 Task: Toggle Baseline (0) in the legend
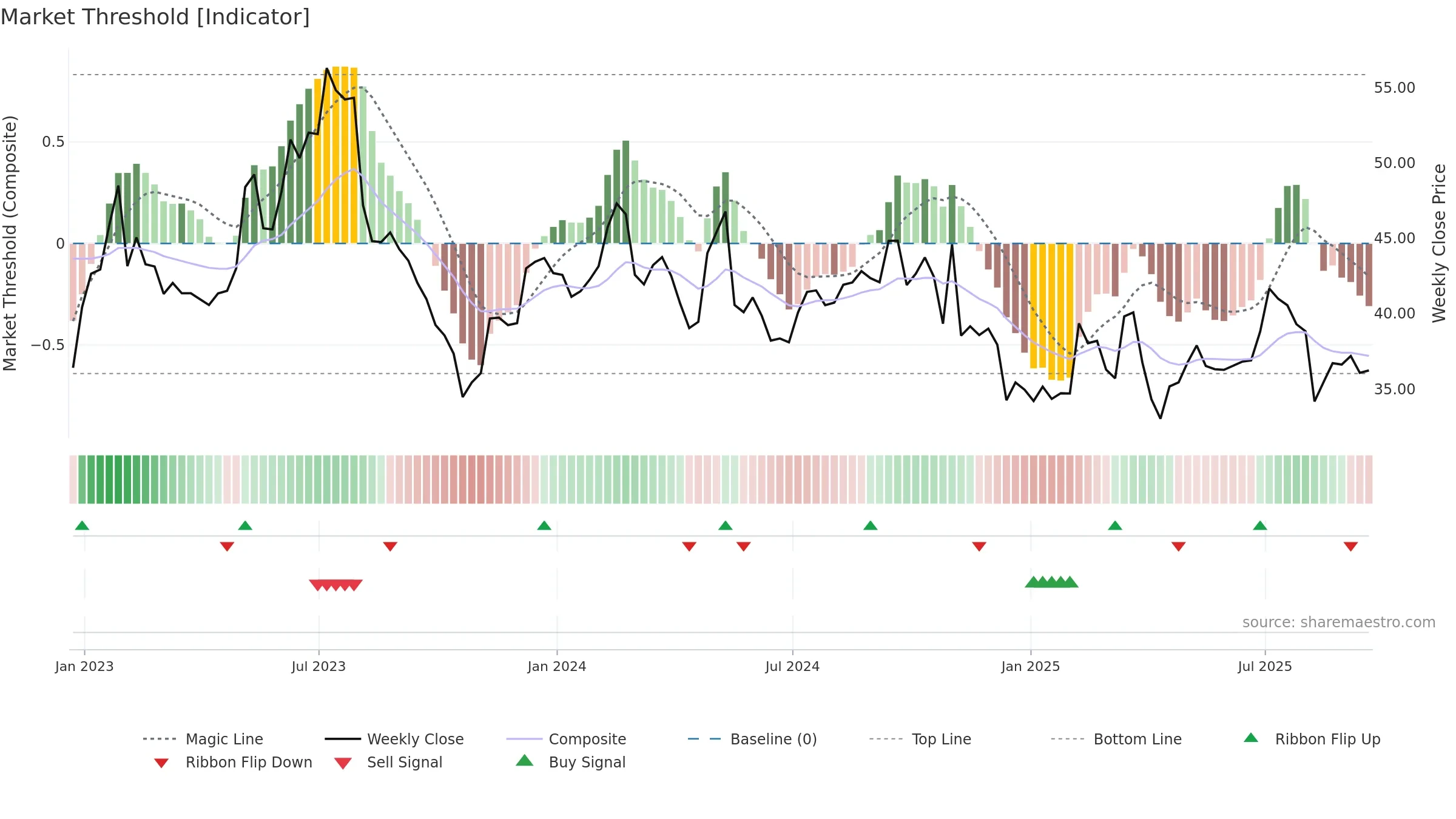tap(752, 739)
